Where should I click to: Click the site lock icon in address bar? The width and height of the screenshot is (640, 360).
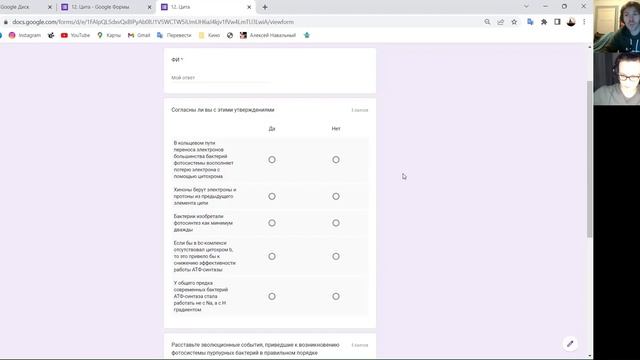[6, 22]
